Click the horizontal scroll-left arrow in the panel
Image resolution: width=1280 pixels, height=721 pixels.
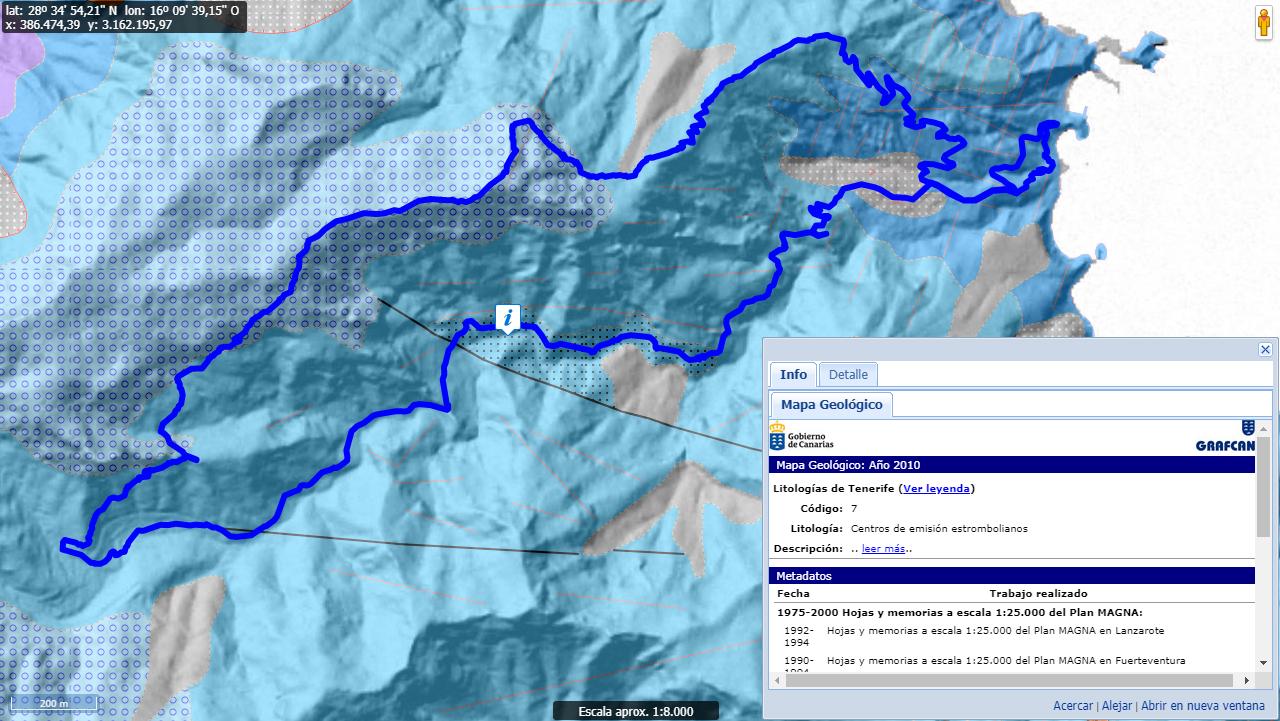point(777,680)
